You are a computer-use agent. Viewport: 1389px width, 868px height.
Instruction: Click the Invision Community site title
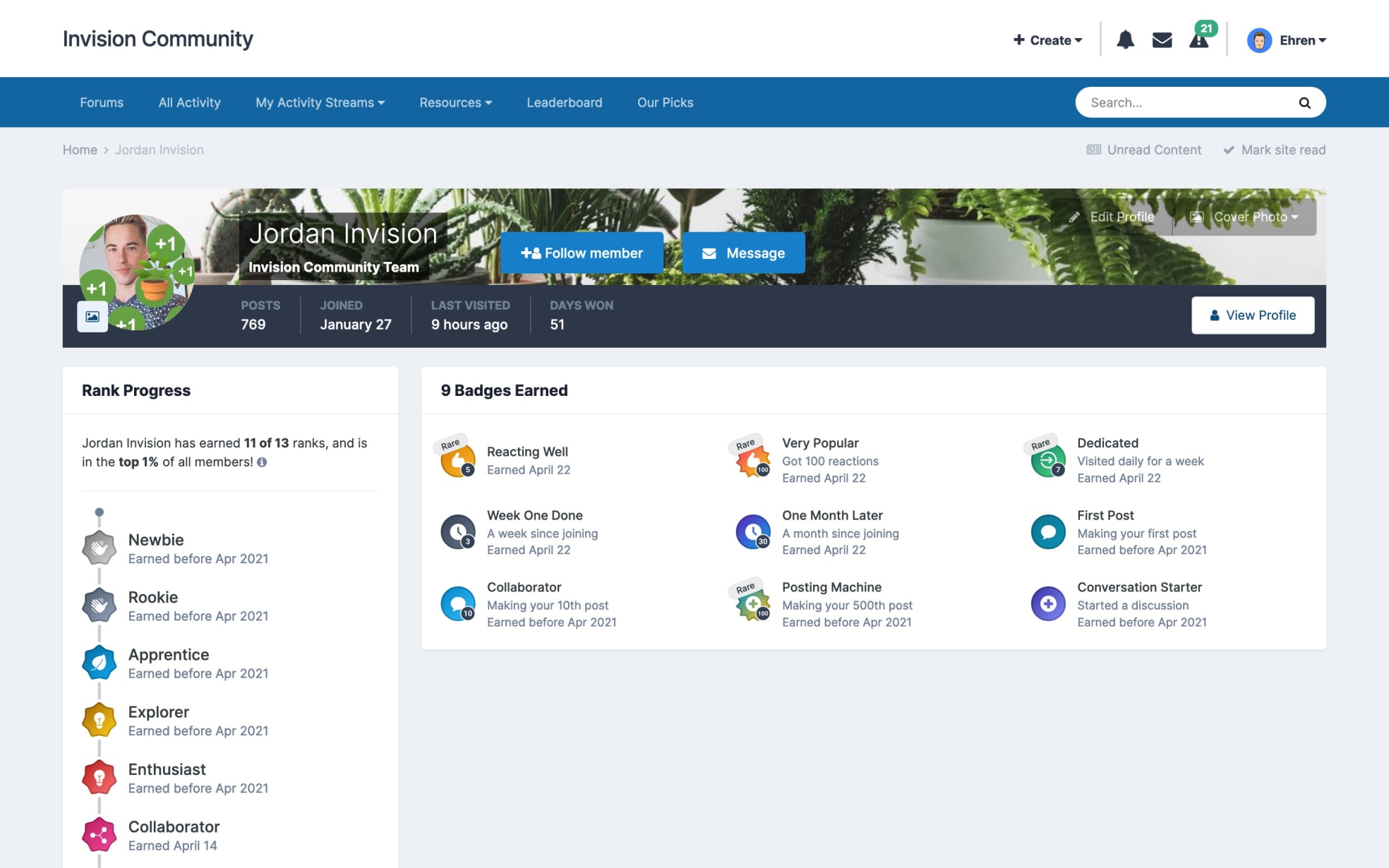[157, 39]
